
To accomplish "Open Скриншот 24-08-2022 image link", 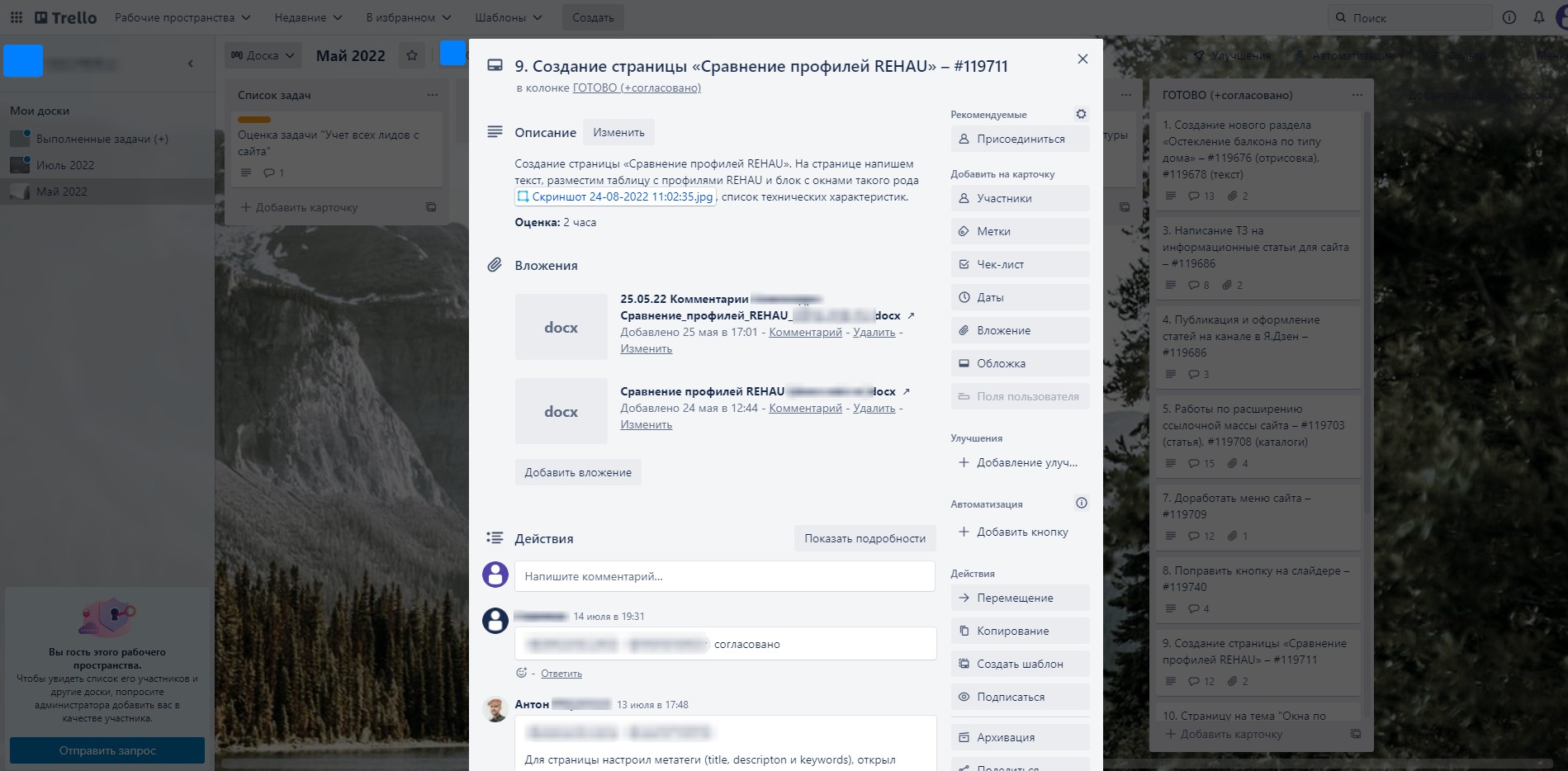I will (x=615, y=196).
